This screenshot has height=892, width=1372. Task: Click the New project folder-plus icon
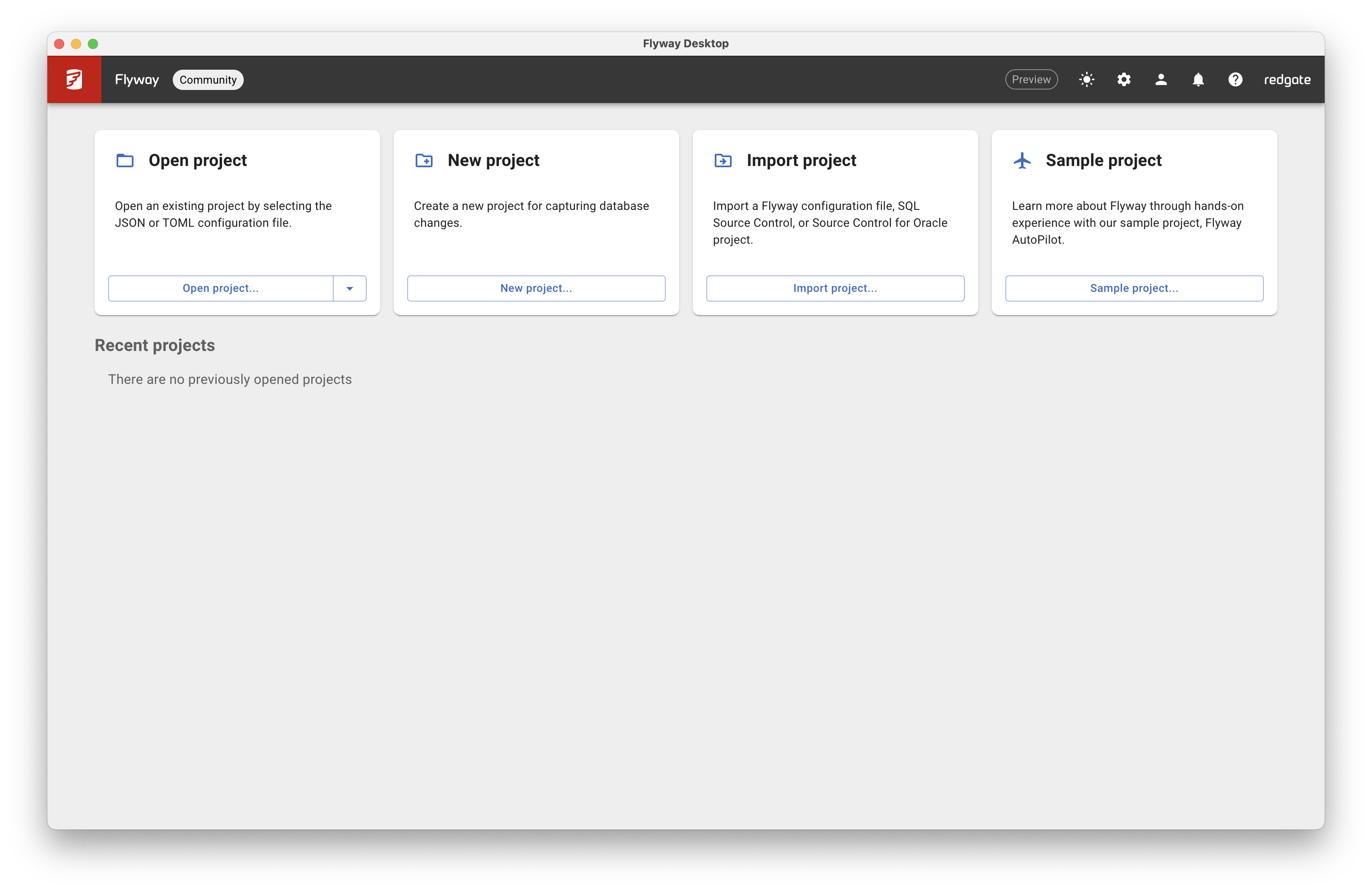coord(424,160)
